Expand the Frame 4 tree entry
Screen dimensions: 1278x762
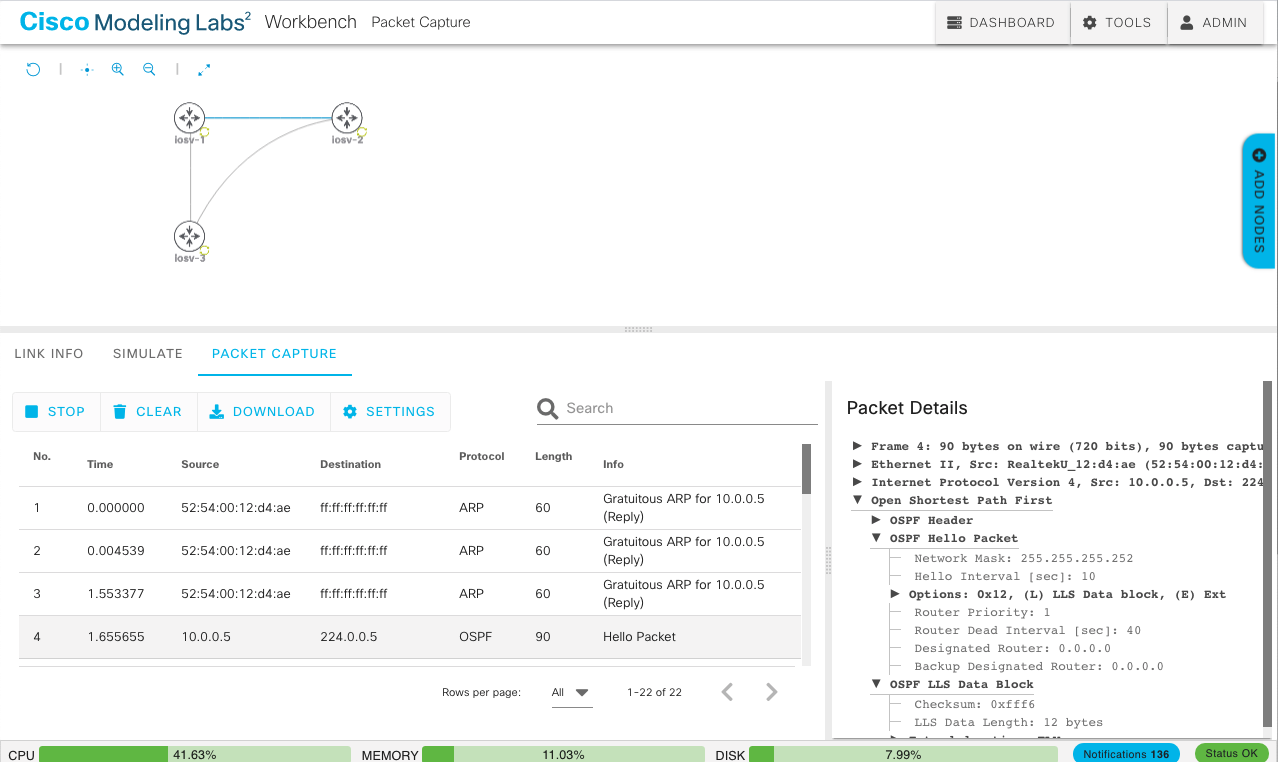tap(857, 446)
